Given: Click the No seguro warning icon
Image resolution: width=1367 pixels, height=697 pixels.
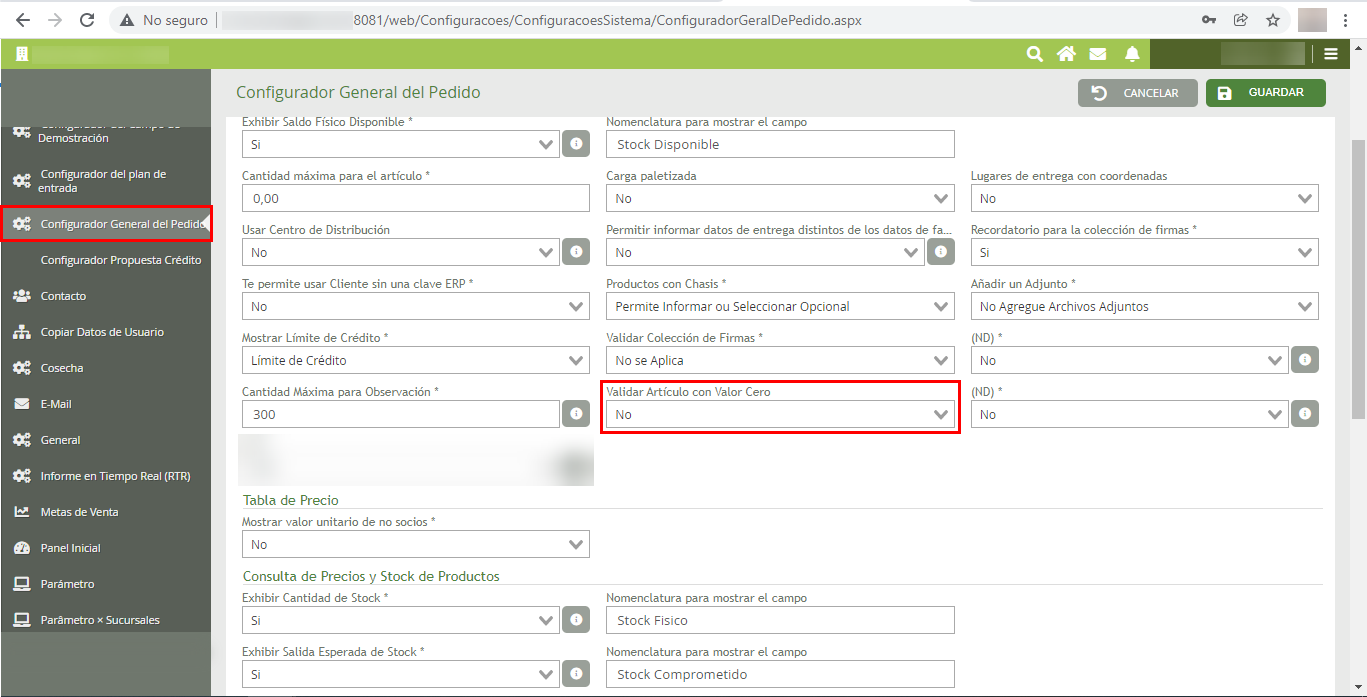Looking at the screenshot, I should (126, 20).
